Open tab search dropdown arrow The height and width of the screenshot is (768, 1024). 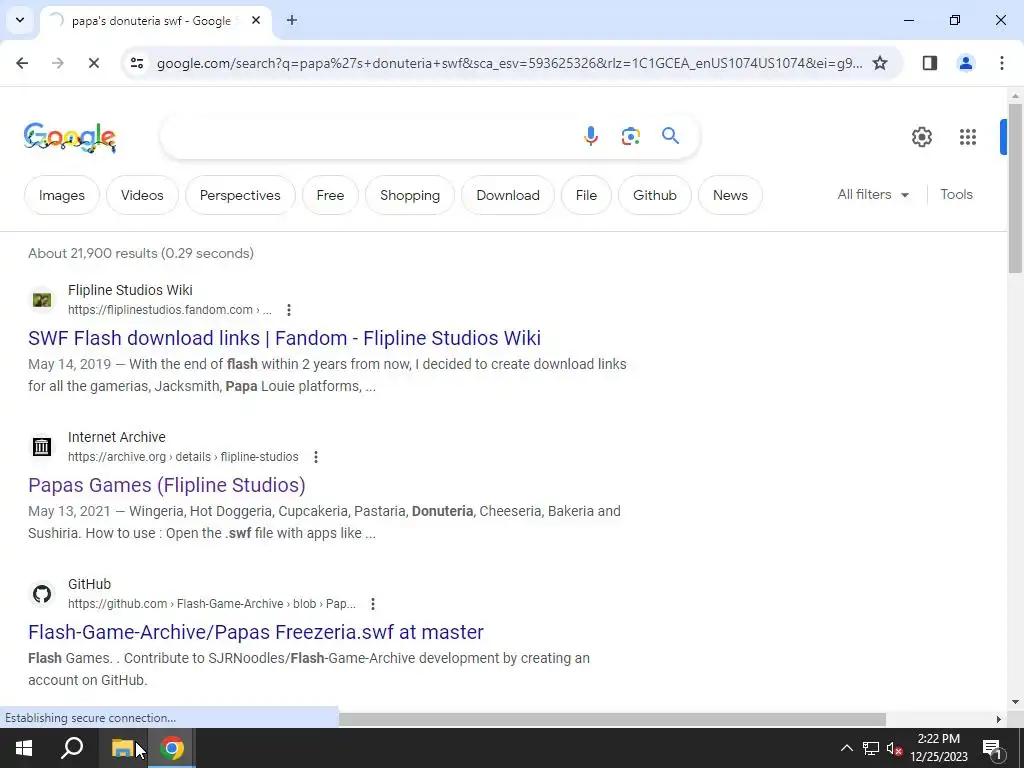[x=20, y=20]
